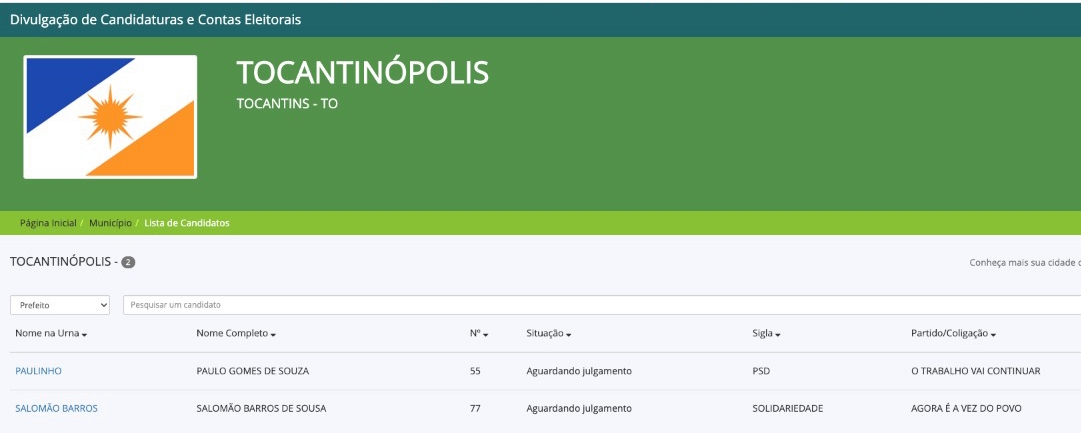Sort by Partido/Coligação column arrow
The image size is (1081, 433).
(x=993, y=334)
